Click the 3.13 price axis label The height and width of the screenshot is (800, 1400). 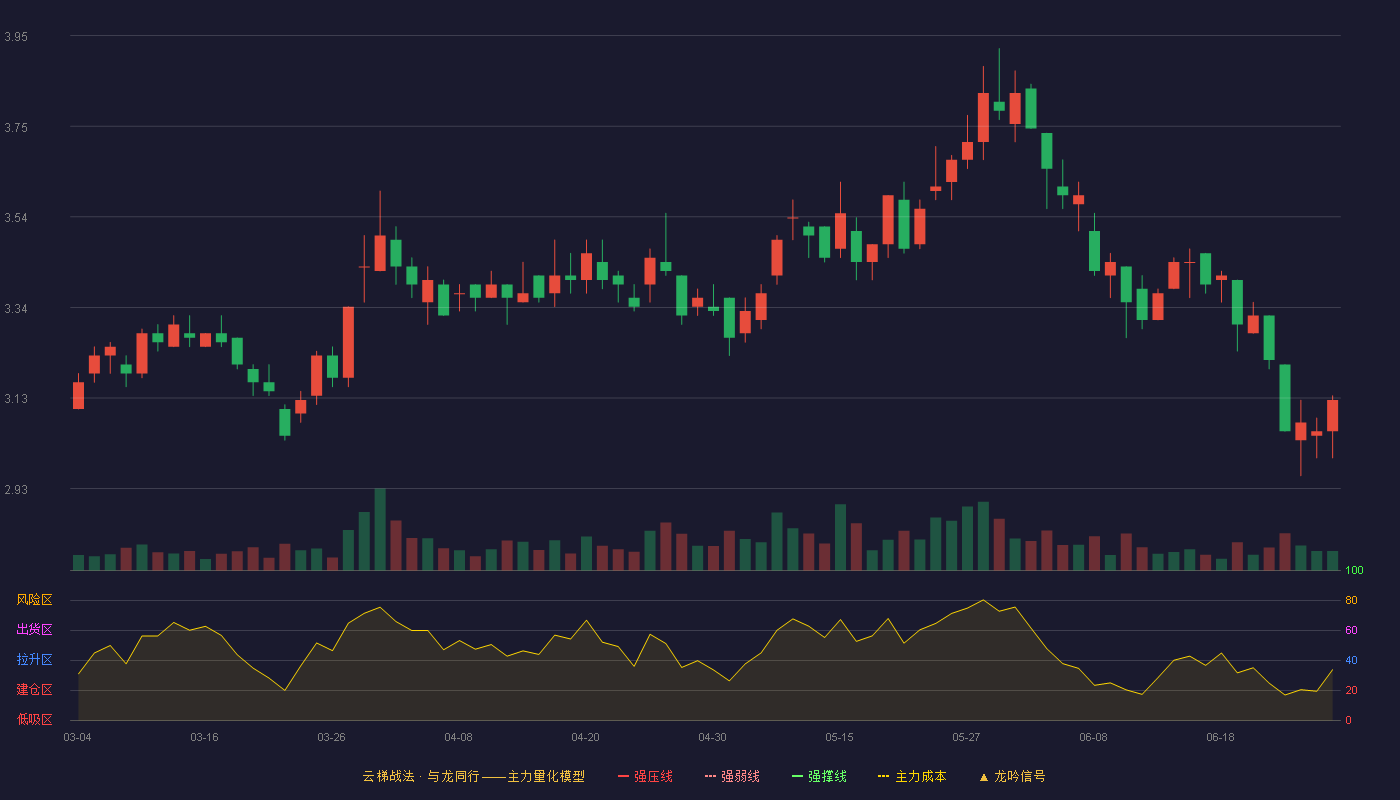[16, 399]
